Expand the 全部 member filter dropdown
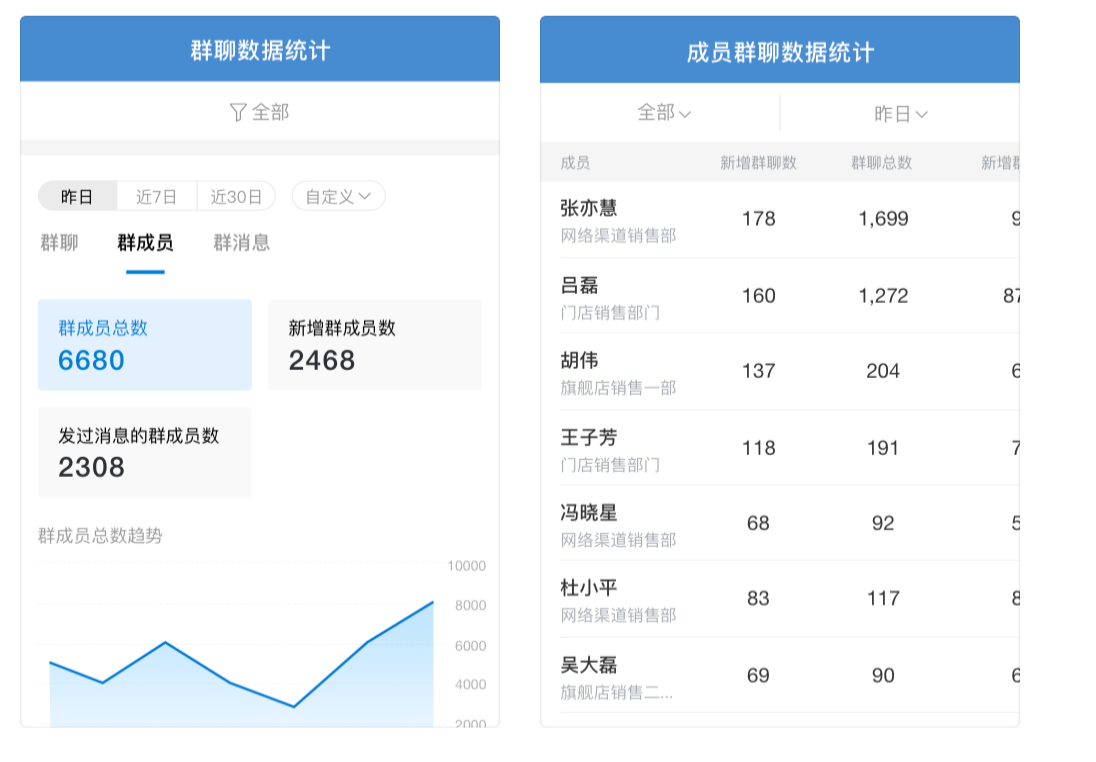This screenshot has height=762, width=1096. 663,113
